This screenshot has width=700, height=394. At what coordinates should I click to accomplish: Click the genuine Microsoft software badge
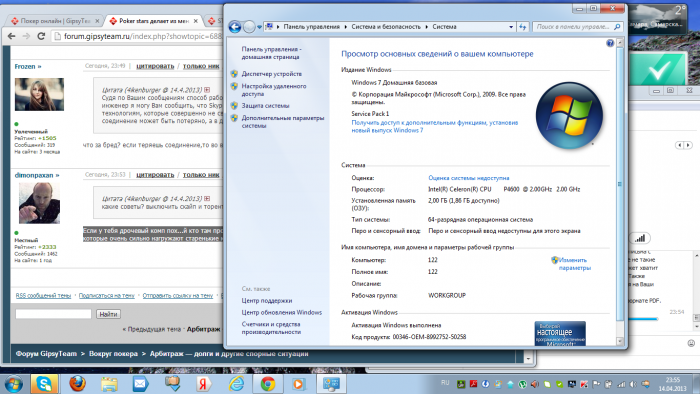click(560, 333)
